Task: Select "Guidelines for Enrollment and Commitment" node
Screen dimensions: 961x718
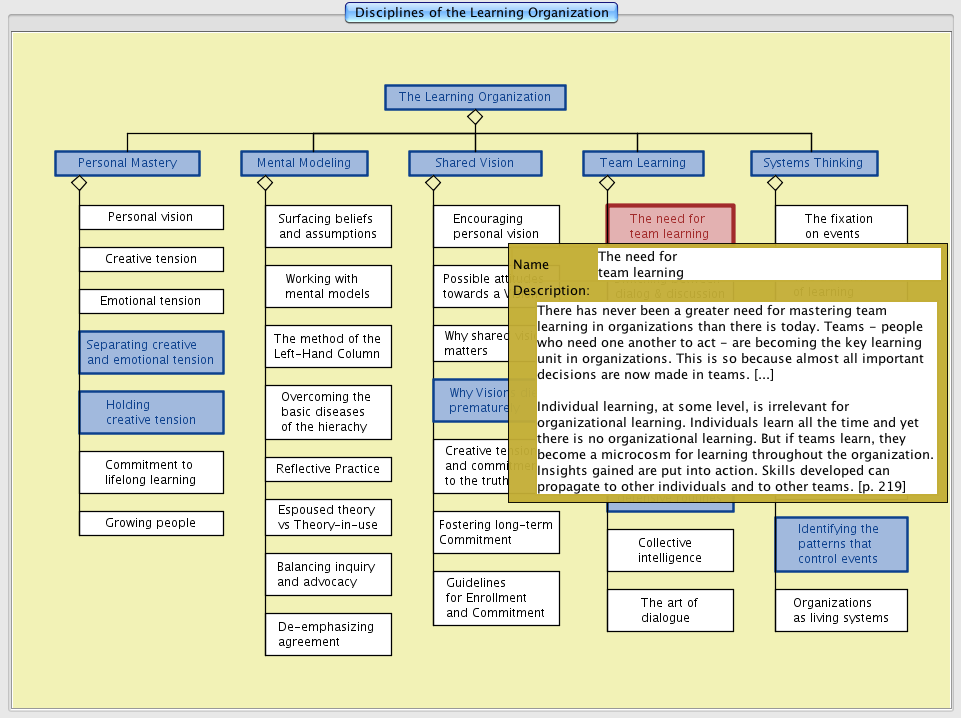Action: click(x=496, y=598)
